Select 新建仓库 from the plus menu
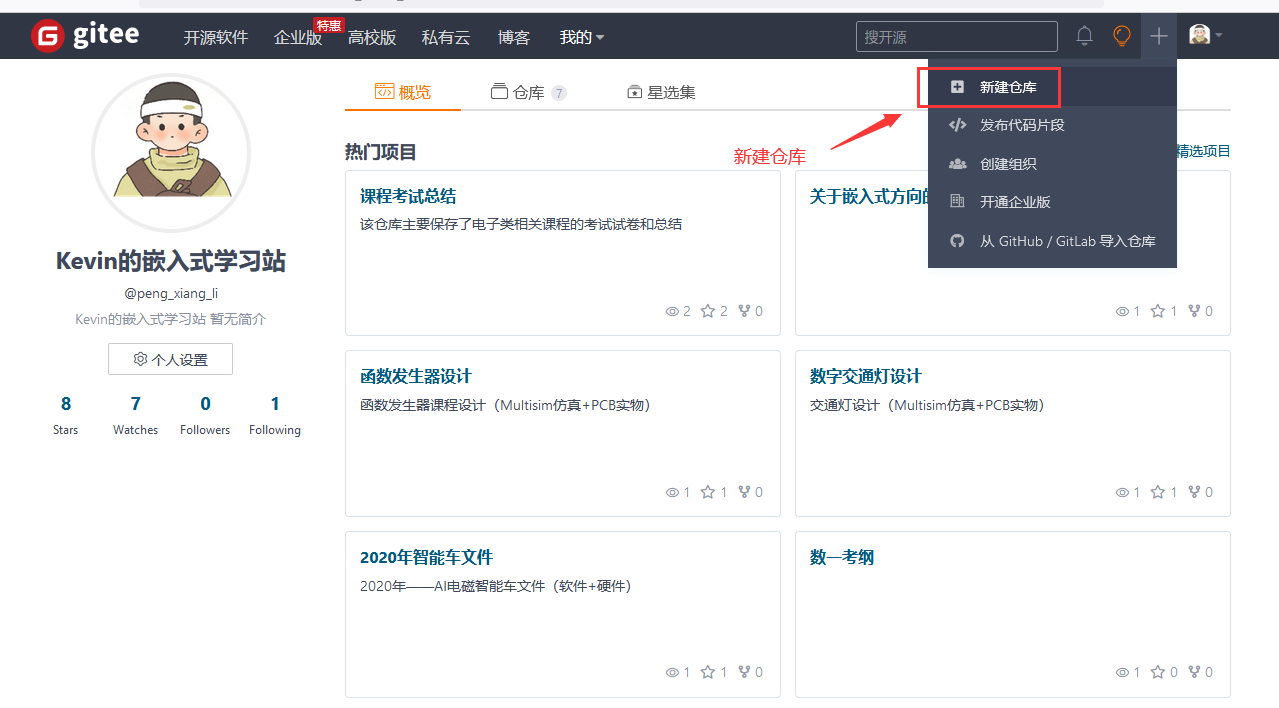This screenshot has height=708, width=1279. pyautogui.click(x=1008, y=87)
